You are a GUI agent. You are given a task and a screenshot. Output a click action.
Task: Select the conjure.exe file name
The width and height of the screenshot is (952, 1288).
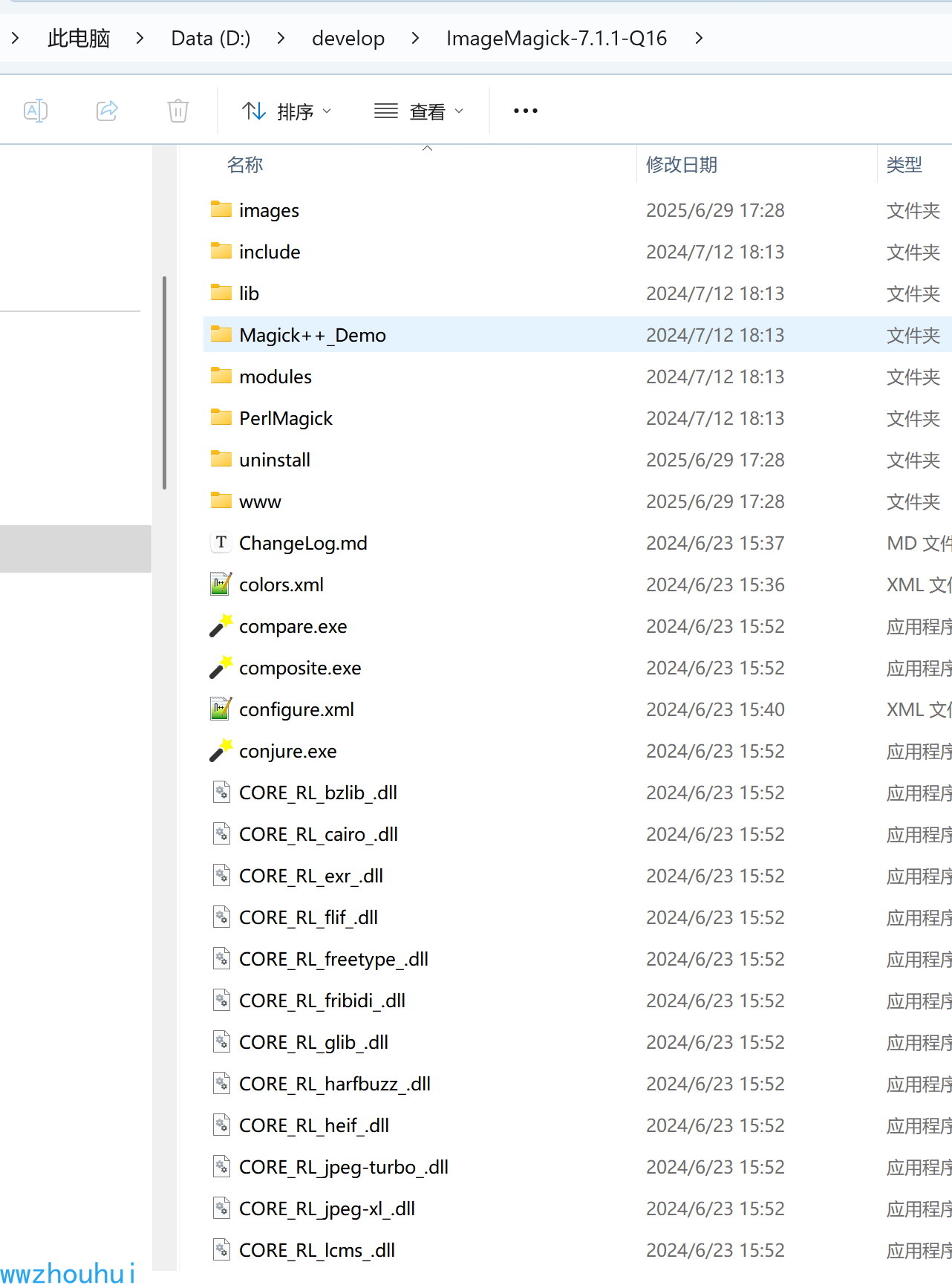coord(288,751)
